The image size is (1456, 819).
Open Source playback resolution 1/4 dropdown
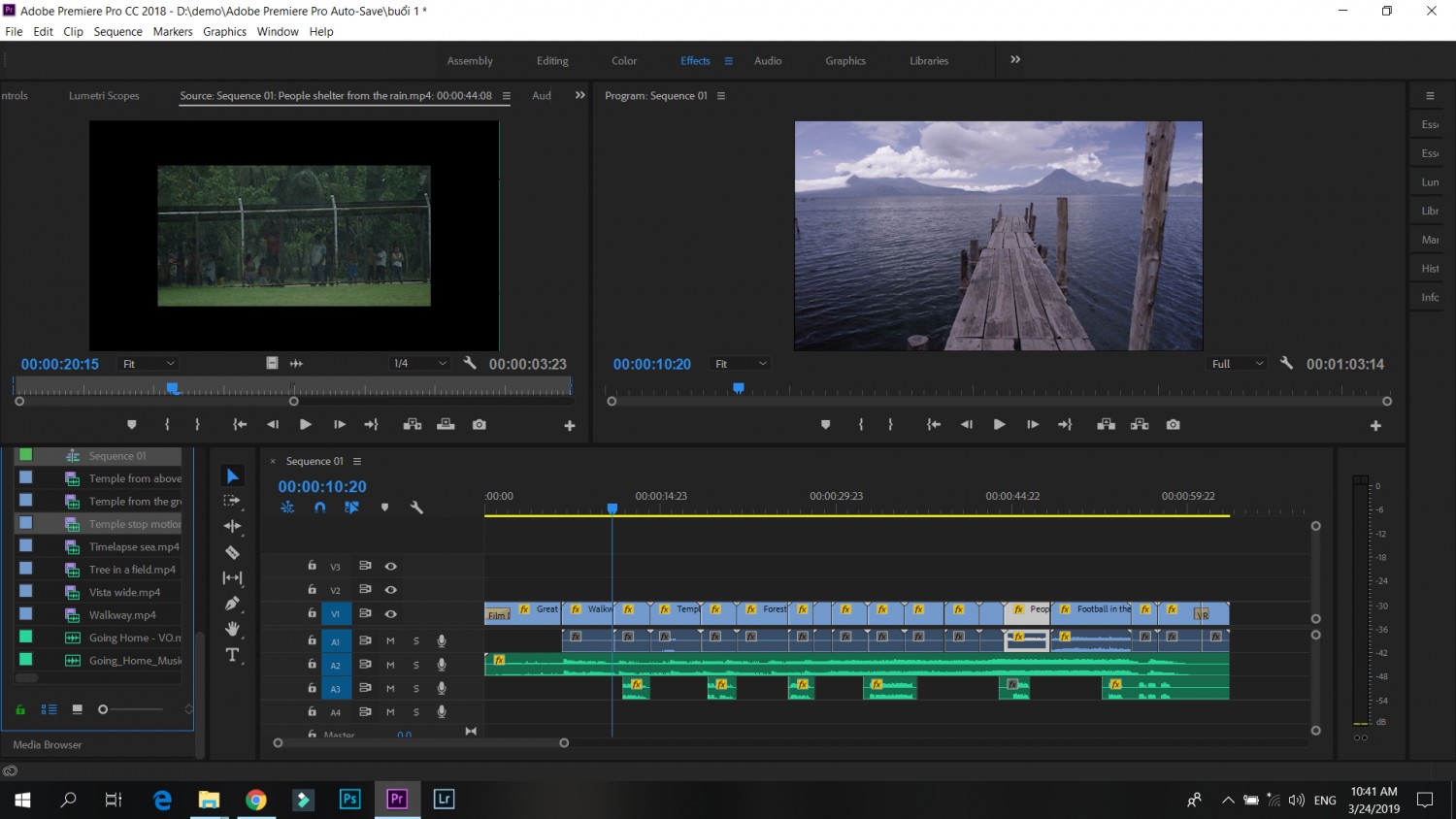pos(419,364)
